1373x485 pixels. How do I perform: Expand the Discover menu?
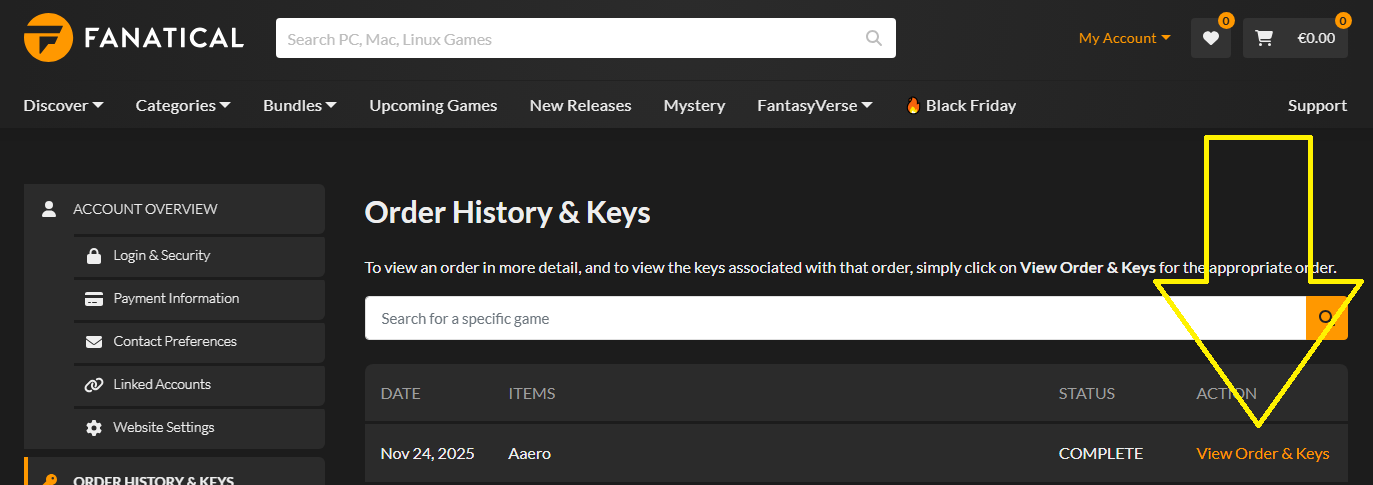[x=63, y=105]
